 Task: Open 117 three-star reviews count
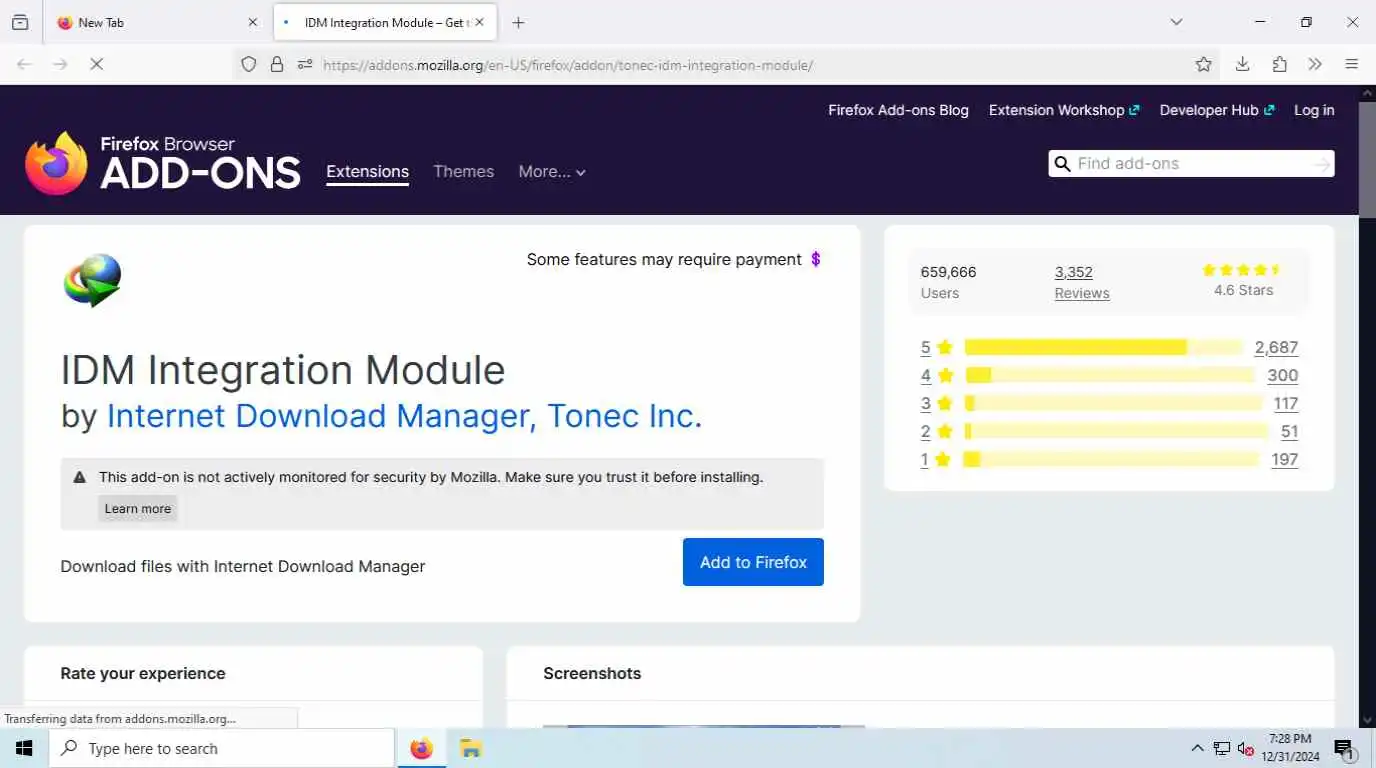coord(1286,403)
